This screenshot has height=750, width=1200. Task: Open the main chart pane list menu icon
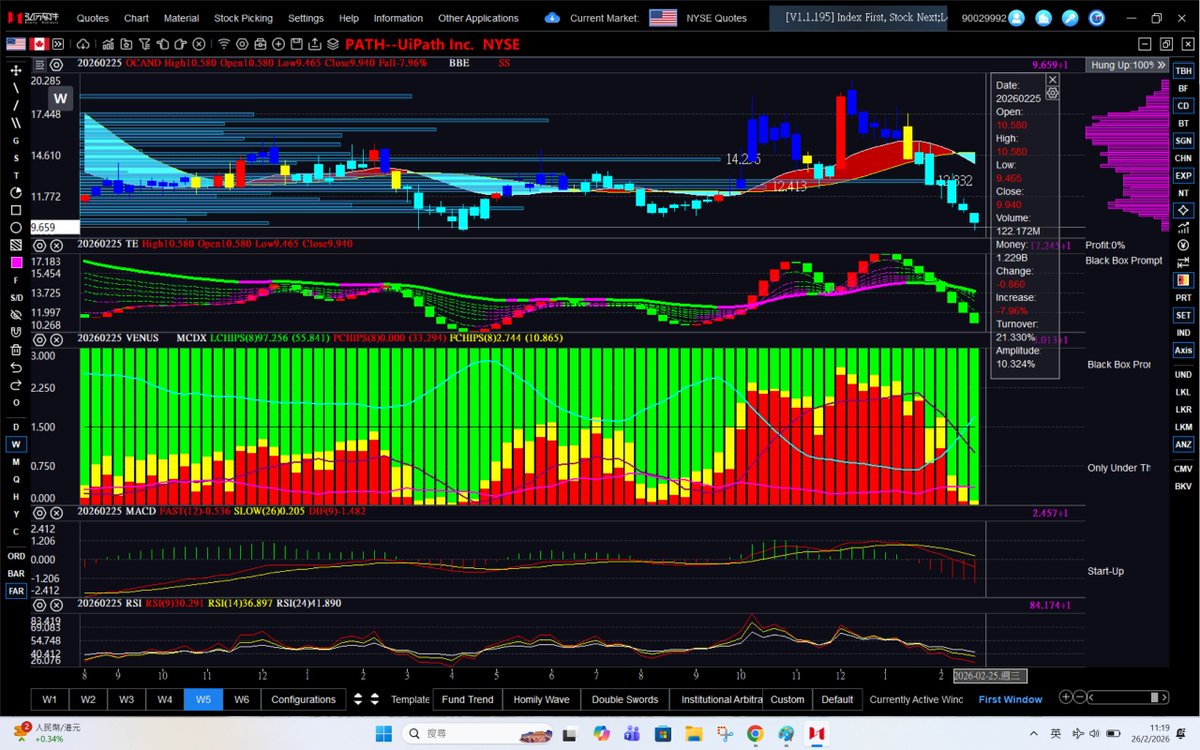click(x=39, y=63)
